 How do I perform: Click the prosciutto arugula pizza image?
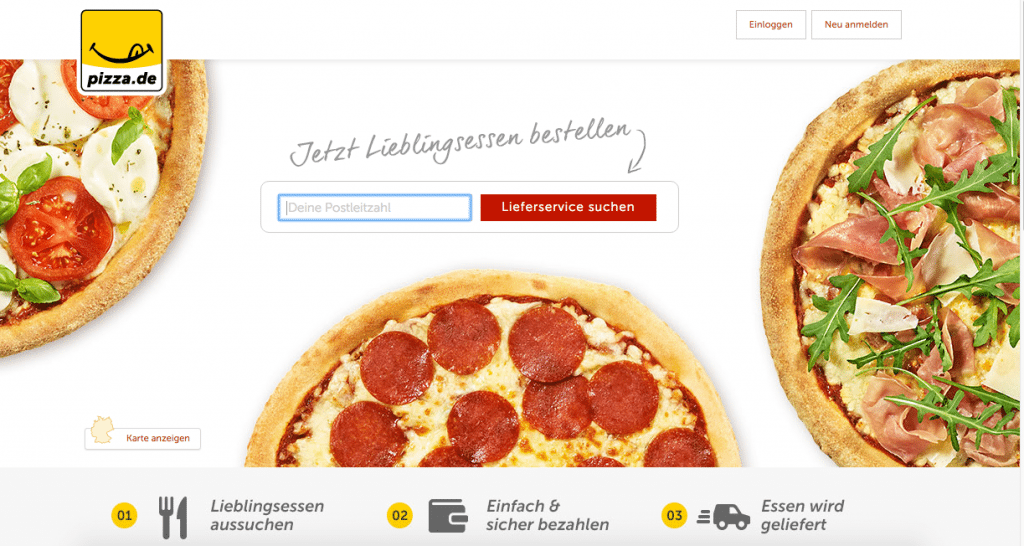891,263
